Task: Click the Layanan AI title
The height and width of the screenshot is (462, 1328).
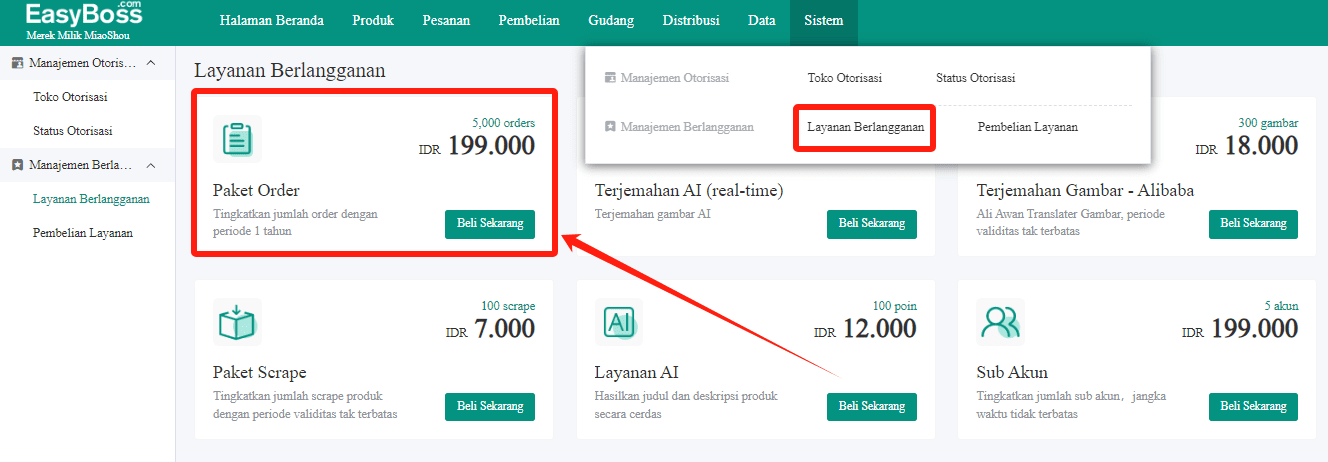Action: 637,373
